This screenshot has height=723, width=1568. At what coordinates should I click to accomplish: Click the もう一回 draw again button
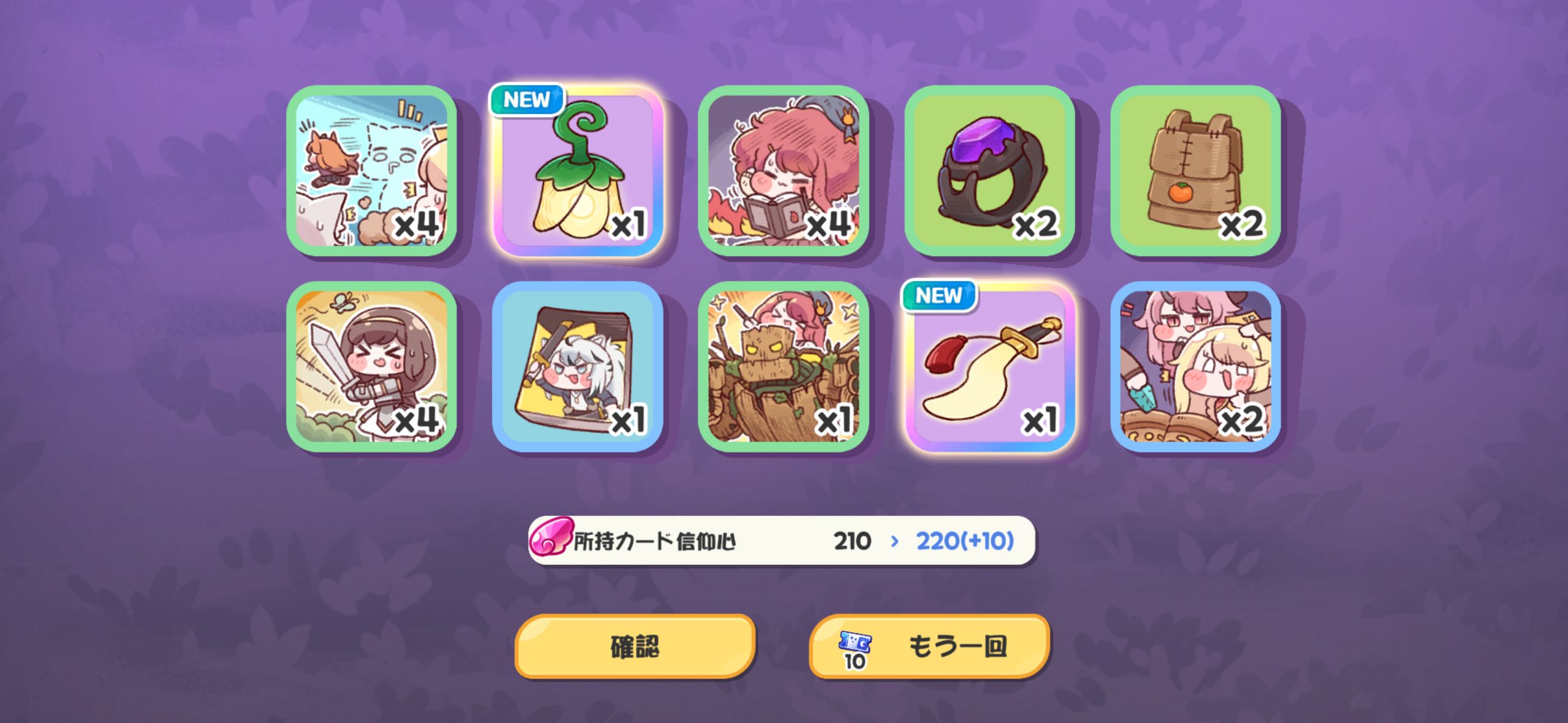pos(929,646)
